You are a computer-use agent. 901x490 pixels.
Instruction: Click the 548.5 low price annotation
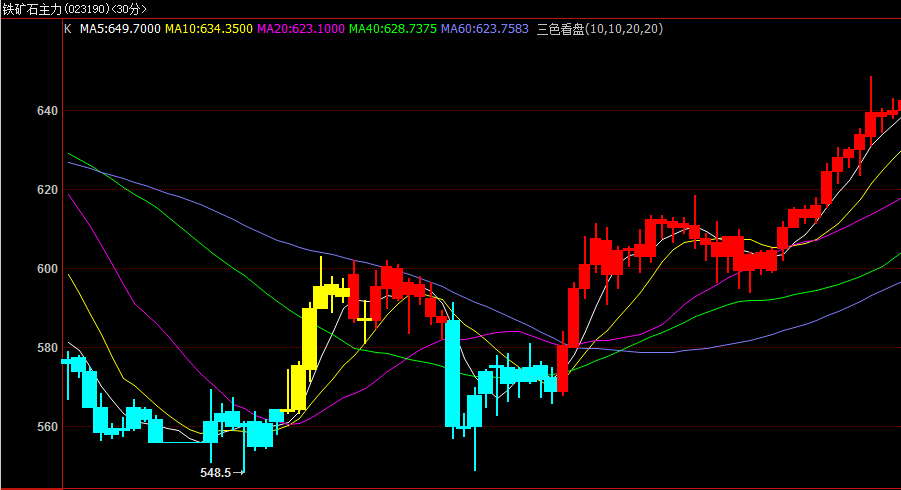click(x=222, y=473)
